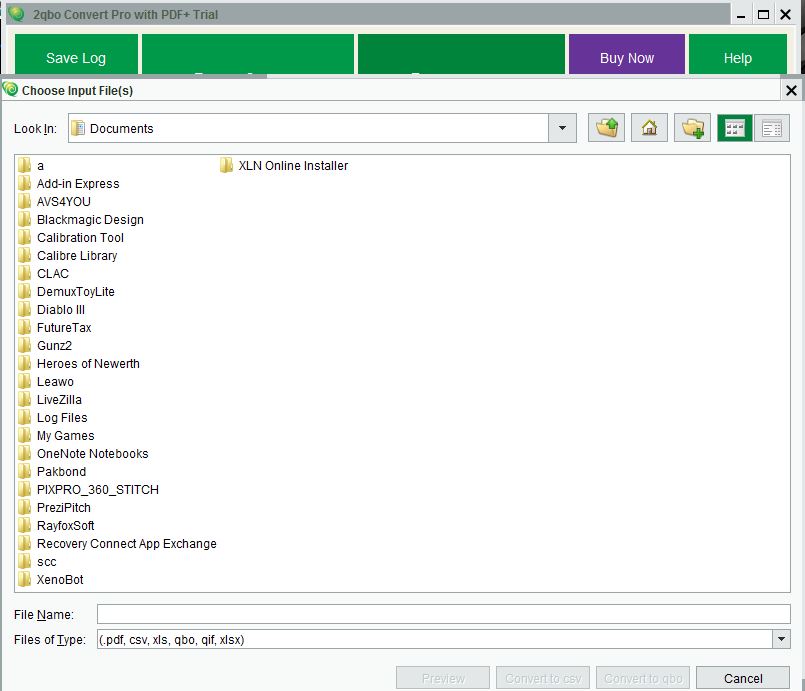Open the Help button
The height and width of the screenshot is (691, 805).
click(x=738, y=55)
